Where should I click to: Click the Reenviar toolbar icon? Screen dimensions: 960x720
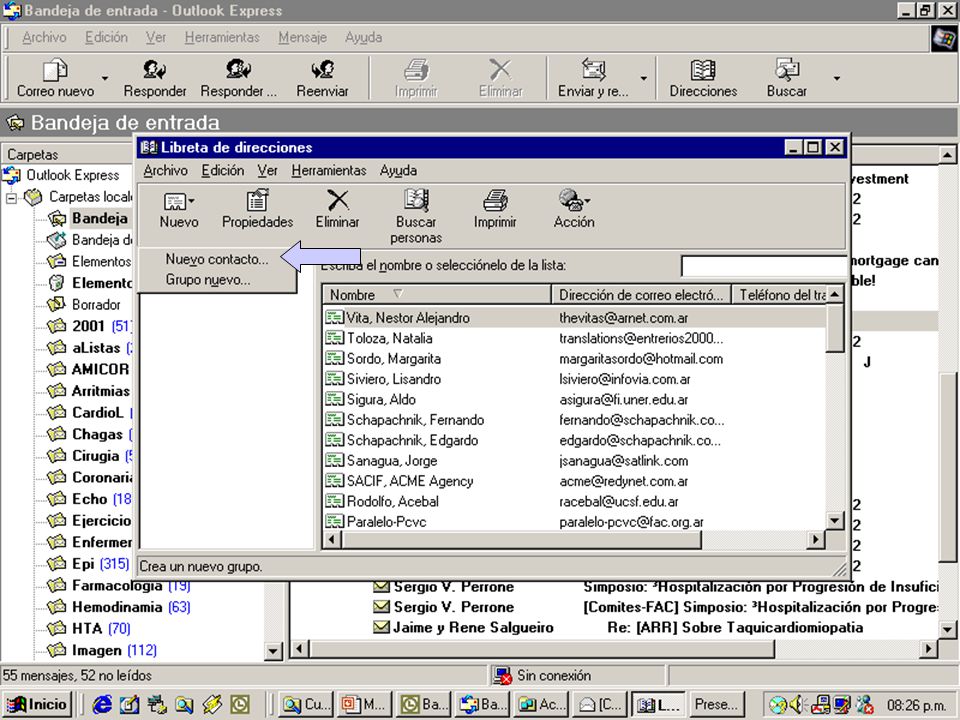pos(322,70)
